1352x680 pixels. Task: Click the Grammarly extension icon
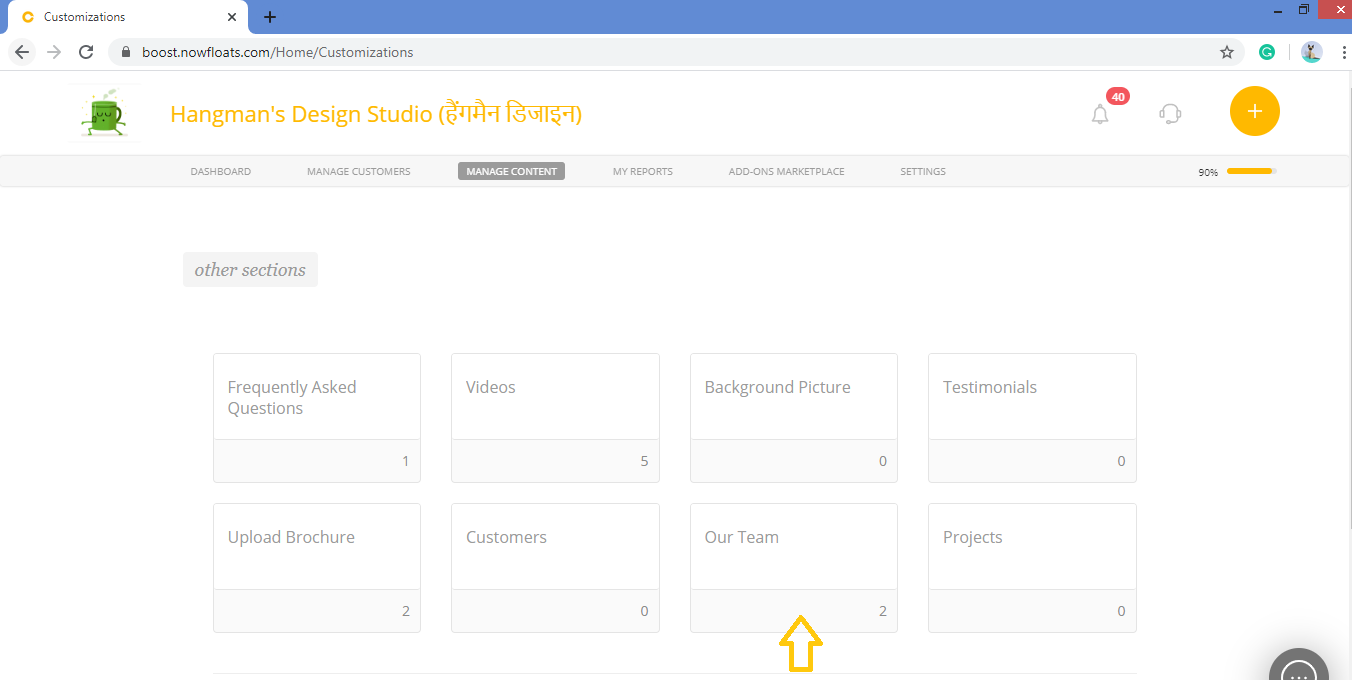pos(1267,52)
